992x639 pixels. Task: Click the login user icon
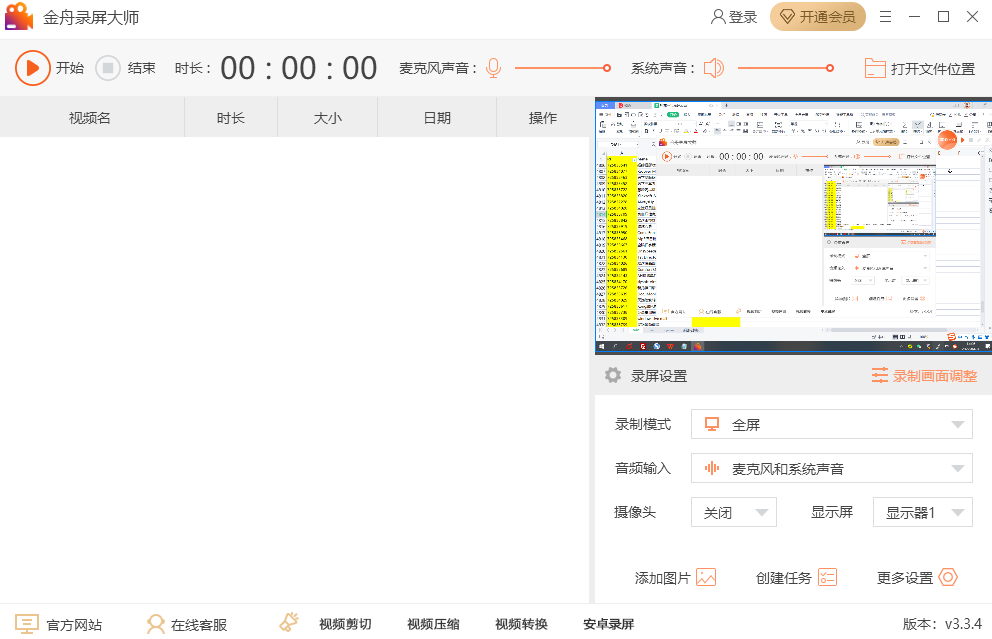click(x=718, y=17)
